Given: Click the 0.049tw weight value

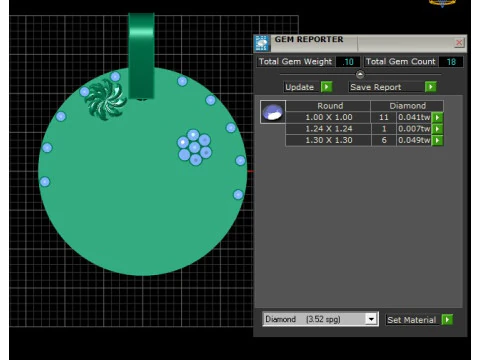Looking at the screenshot, I should click(x=414, y=140).
